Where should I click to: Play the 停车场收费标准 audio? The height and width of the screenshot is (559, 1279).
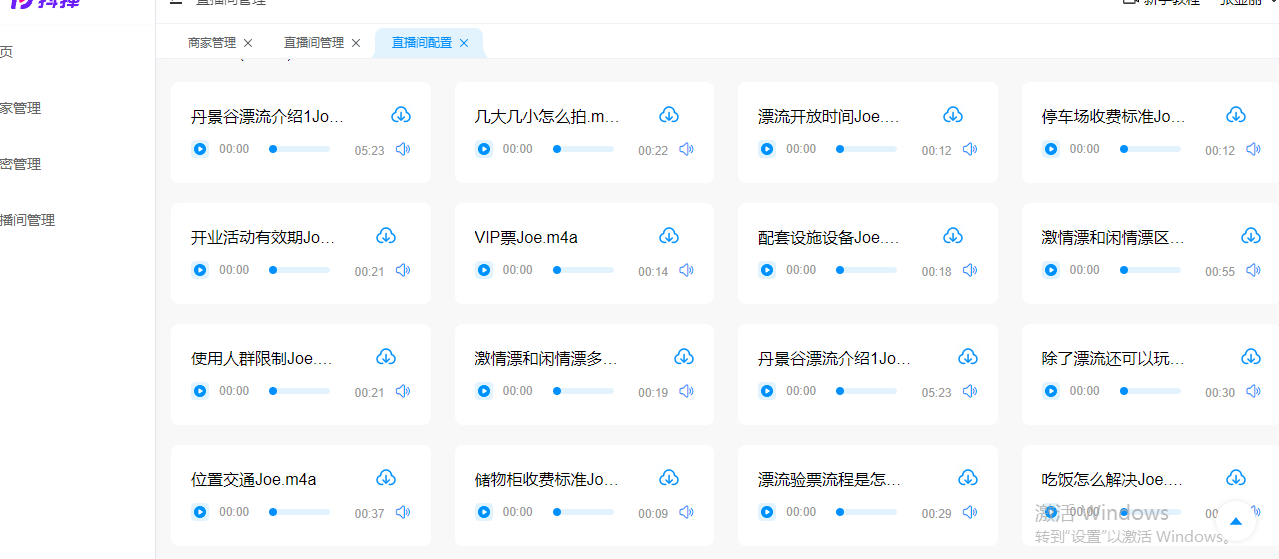[x=1051, y=149]
